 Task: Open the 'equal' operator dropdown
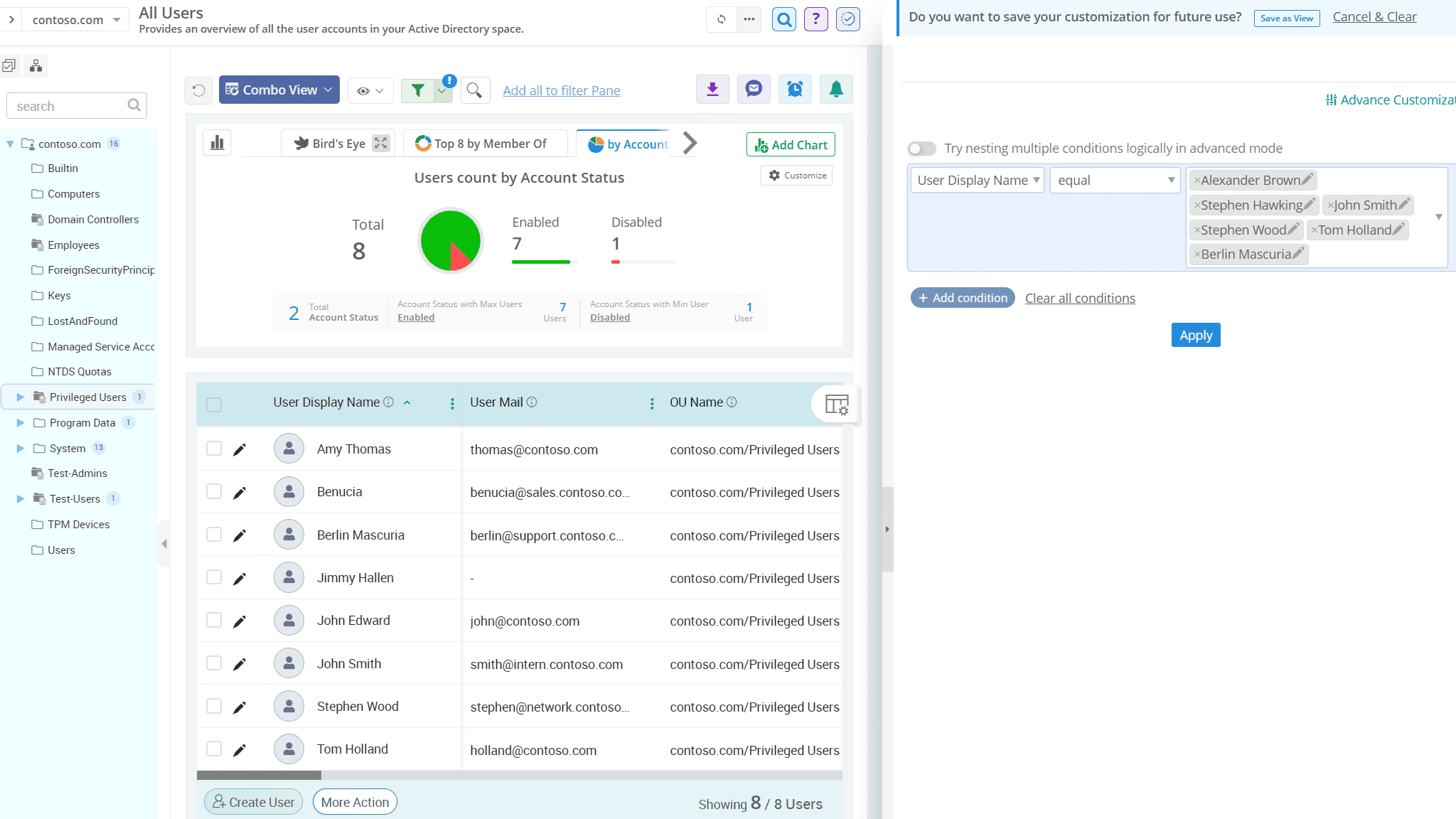pyautogui.click(x=1114, y=180)
